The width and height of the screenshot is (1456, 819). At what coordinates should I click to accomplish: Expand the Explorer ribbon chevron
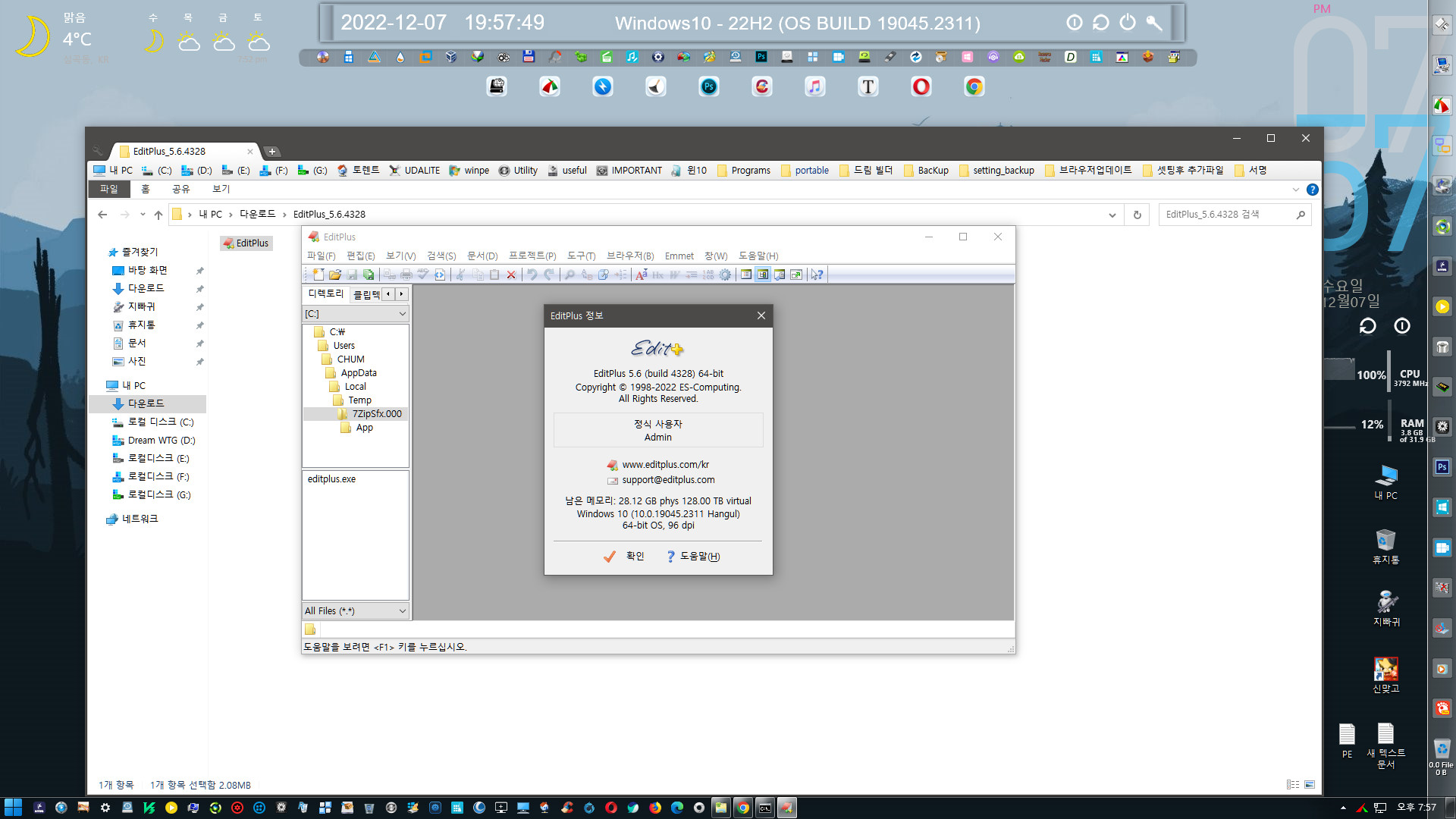pyautogui.click(x=1295, y=190)
